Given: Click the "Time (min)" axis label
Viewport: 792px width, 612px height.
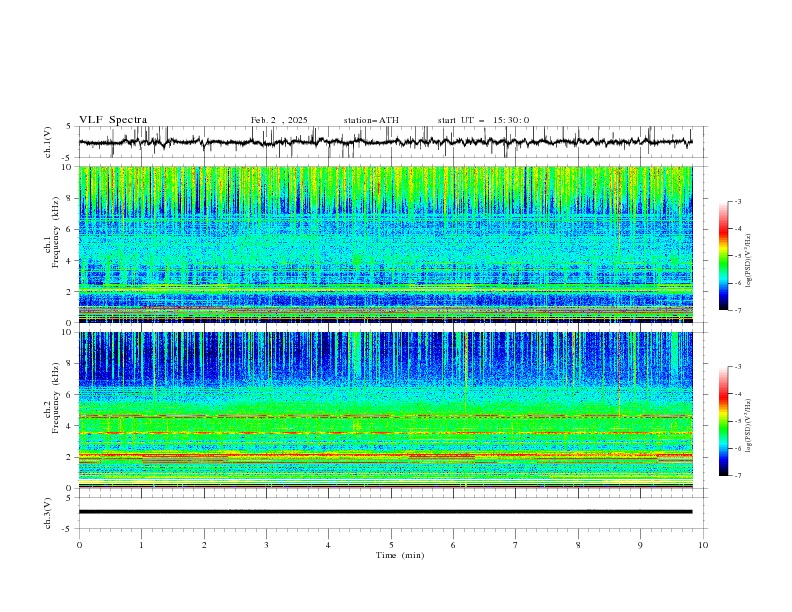Looking at the screenshot, I should (400, 555).
